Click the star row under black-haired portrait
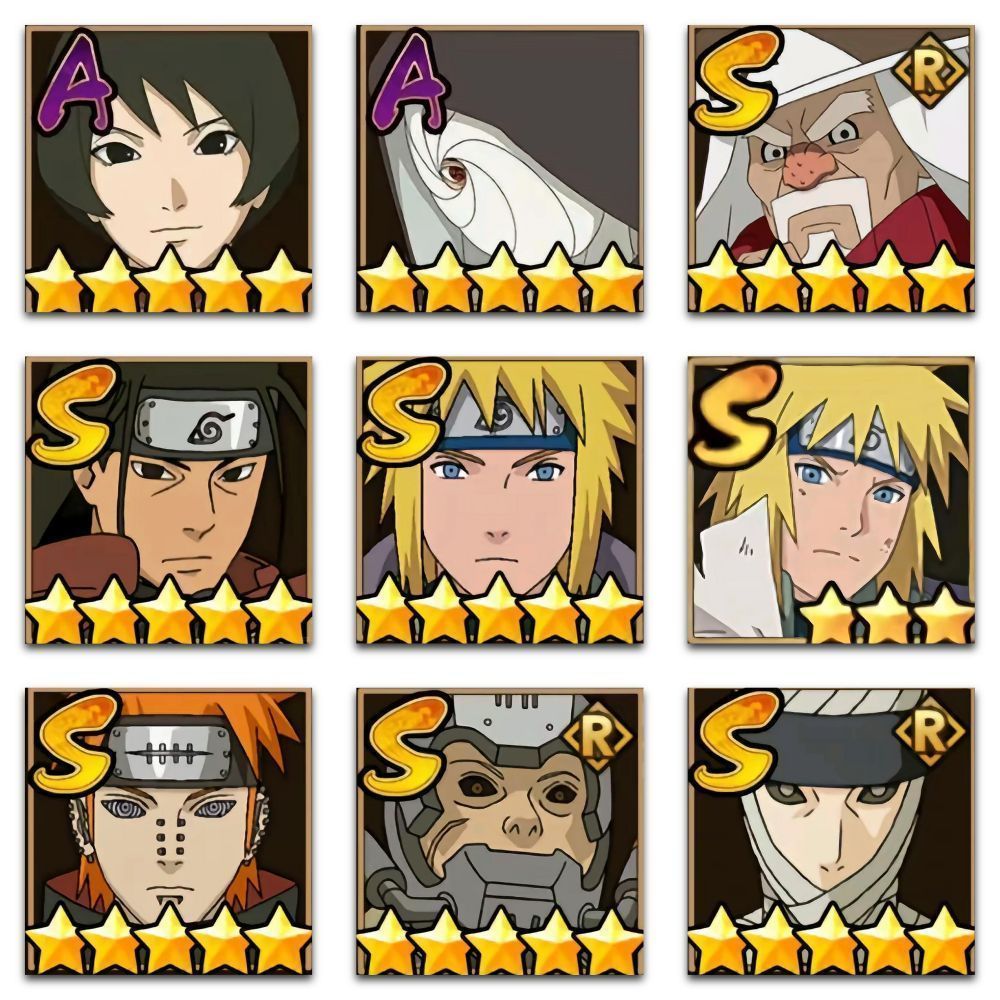 coord(168,279)
